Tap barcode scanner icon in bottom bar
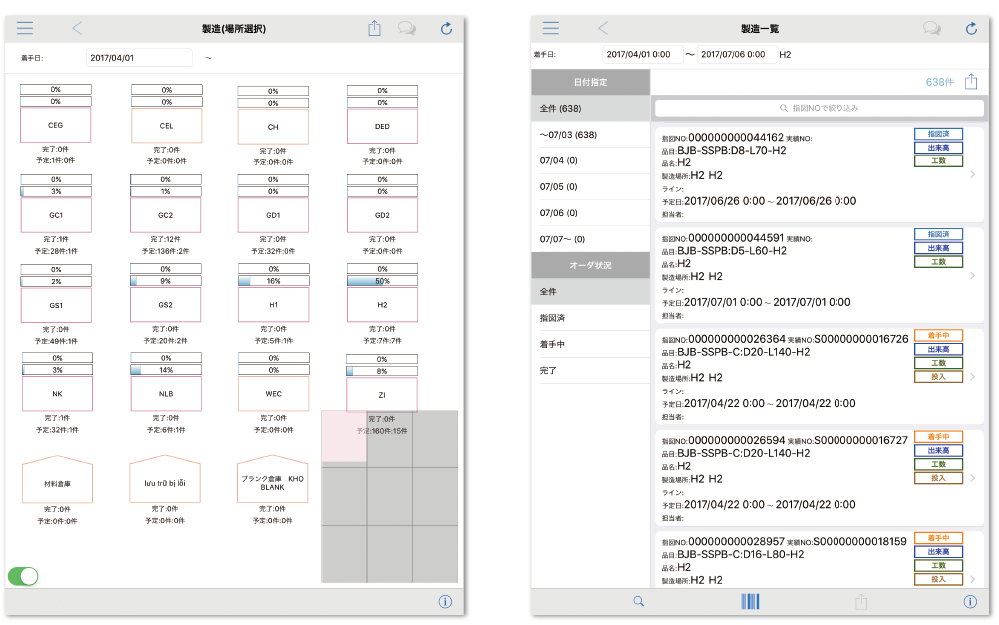The width and height of the screenshot is (999, 625). (x=750, y=601)
